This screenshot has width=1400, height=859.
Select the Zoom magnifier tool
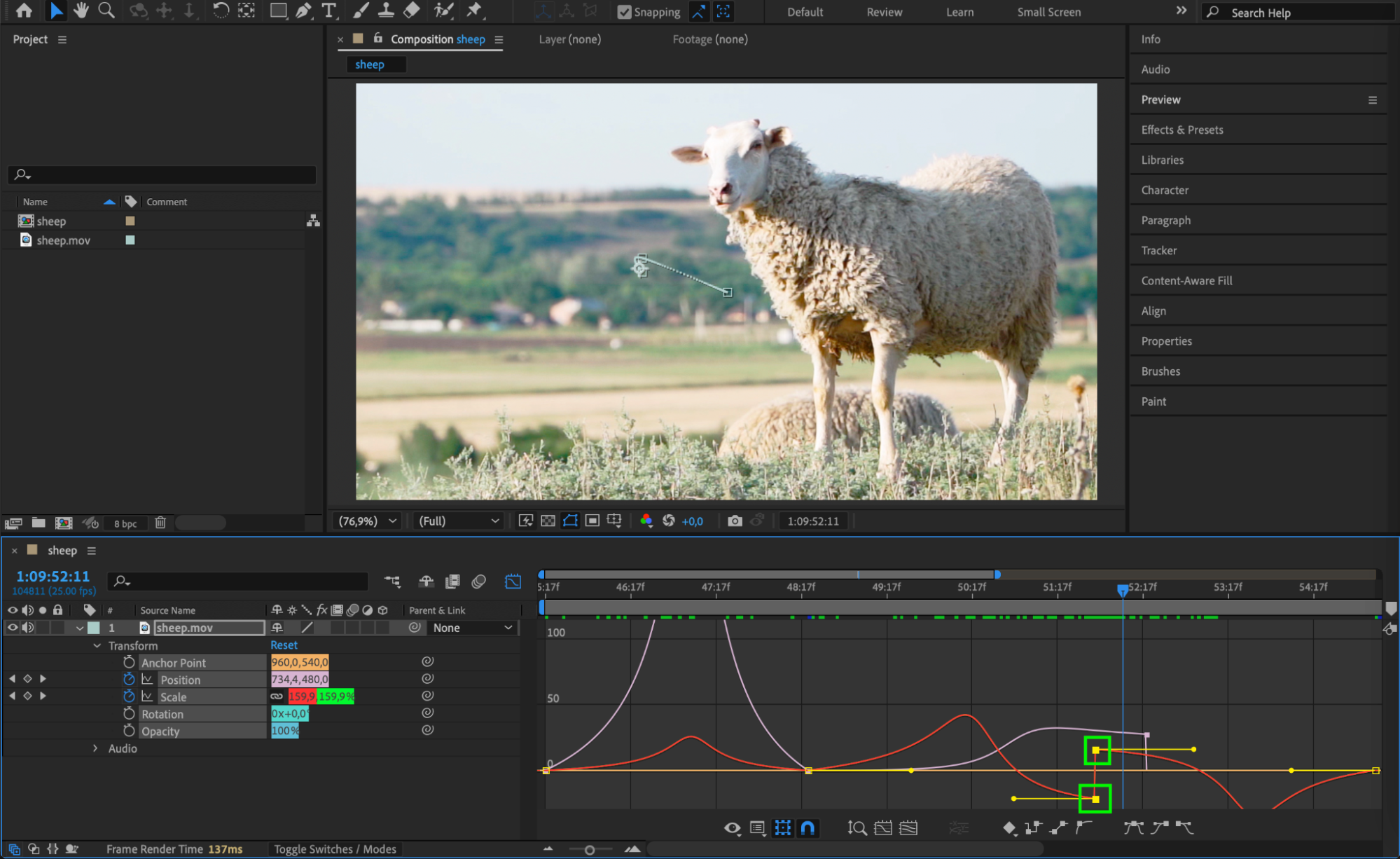pyautogui.click(x=106, y=11)
